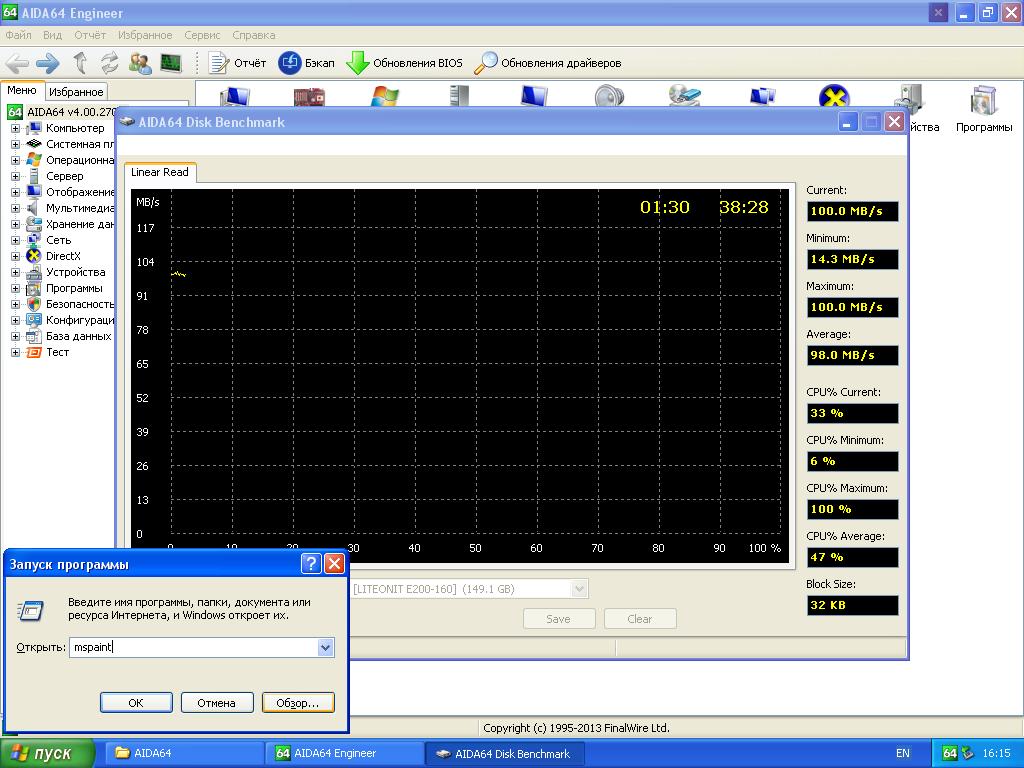Open Обновления BIOS green arrow icon
This screenshot has height=768, width=1024.
[x=357, y=63]
